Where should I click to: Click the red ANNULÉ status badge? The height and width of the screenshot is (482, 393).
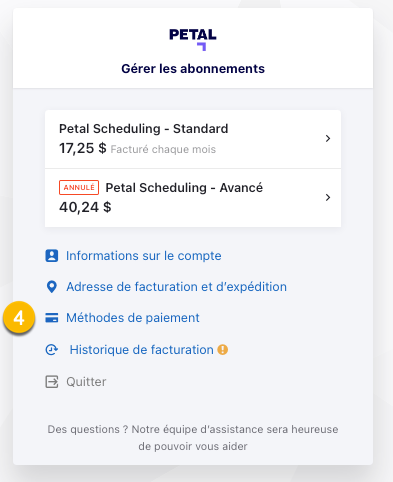pyautogui.click(x=79, y=187)
